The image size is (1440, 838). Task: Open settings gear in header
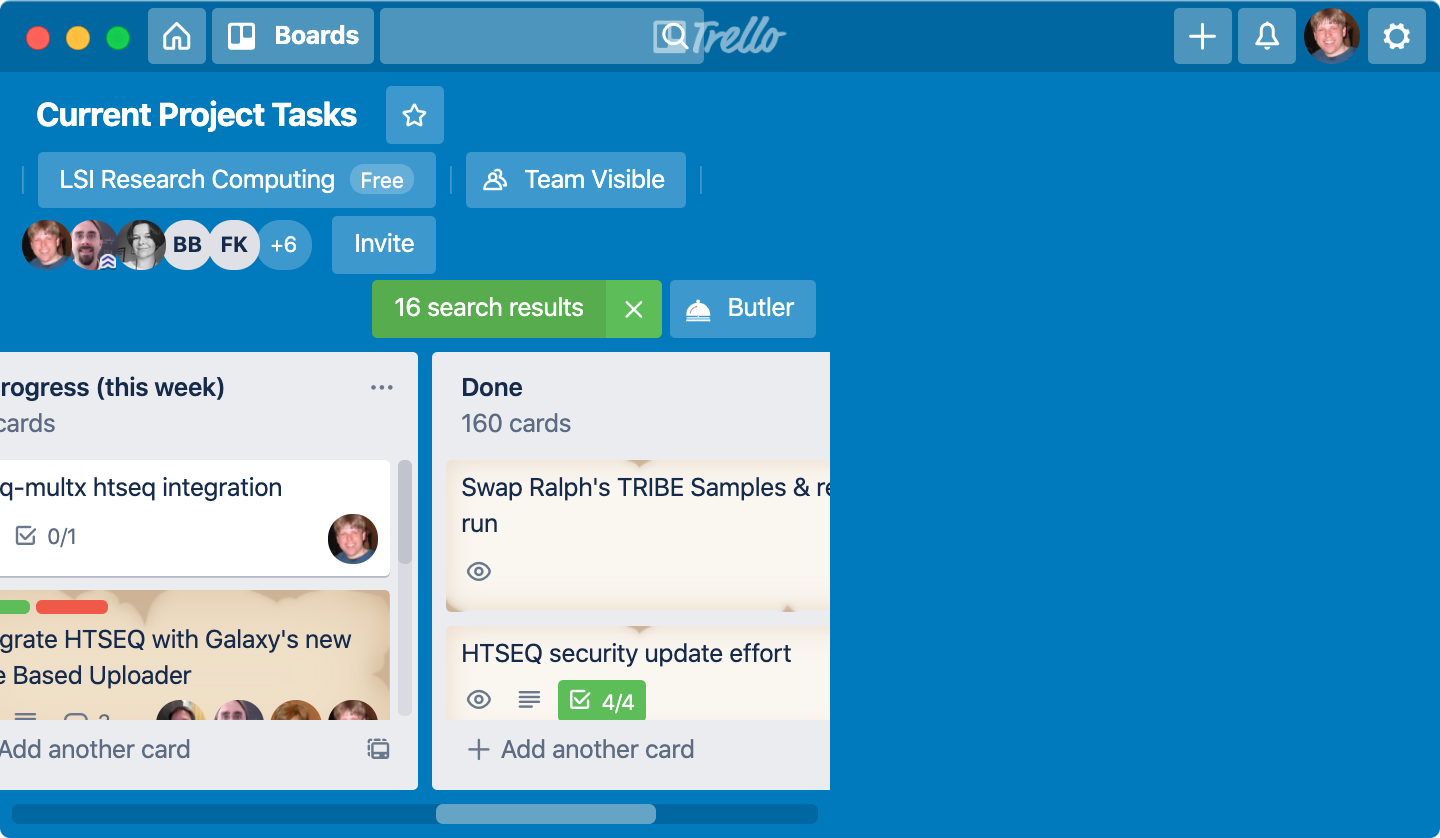click(x=1397, y=36)
